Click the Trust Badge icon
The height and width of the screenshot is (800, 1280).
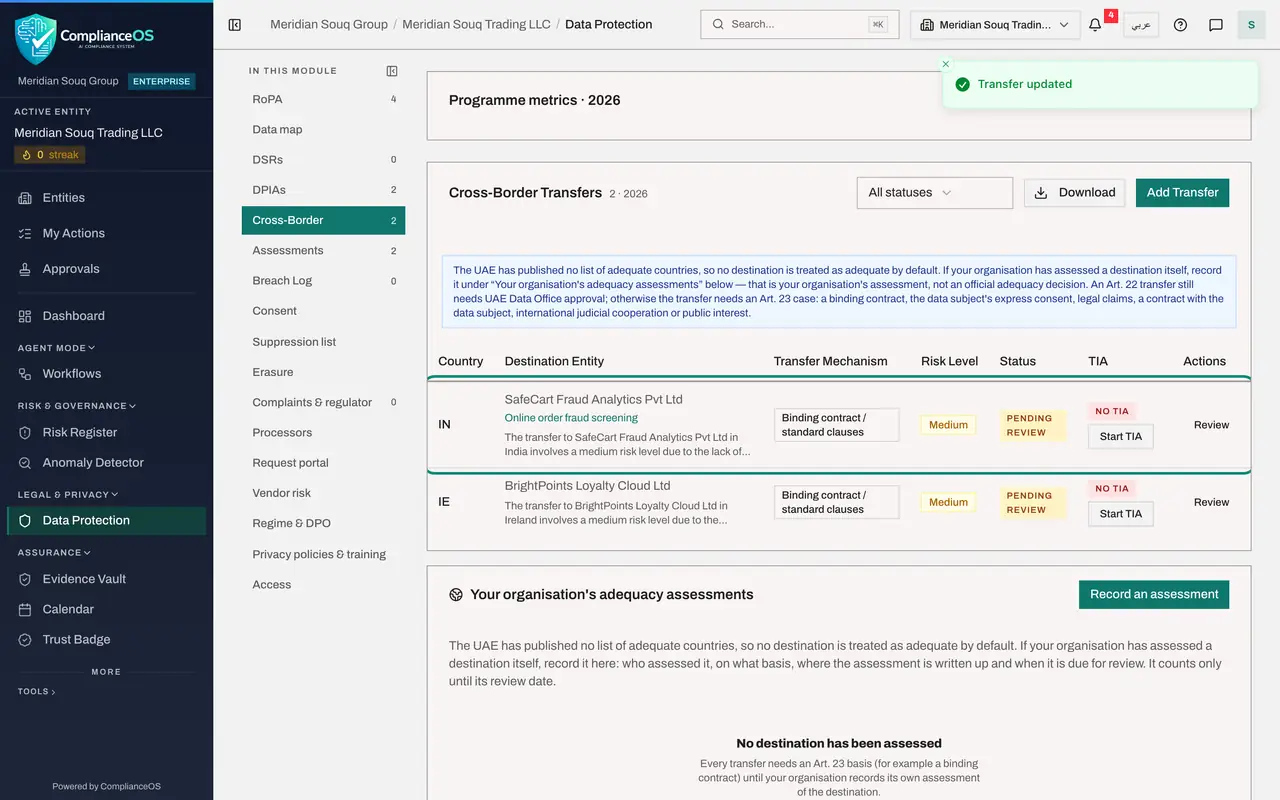(25, 640)
